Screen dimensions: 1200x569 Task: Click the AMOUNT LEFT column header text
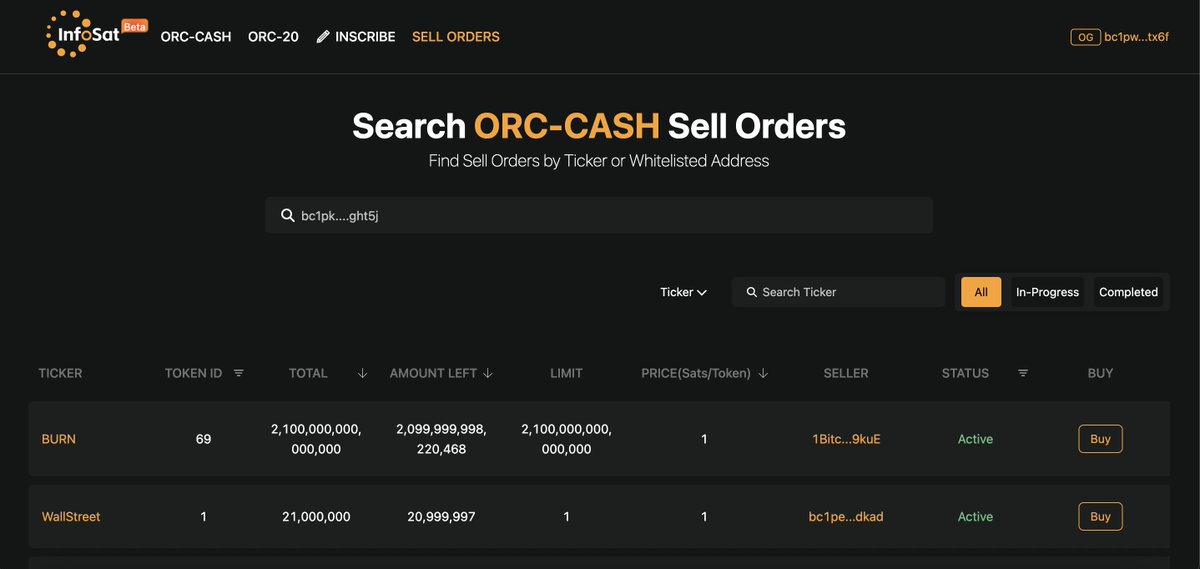(x=433, y=373)
